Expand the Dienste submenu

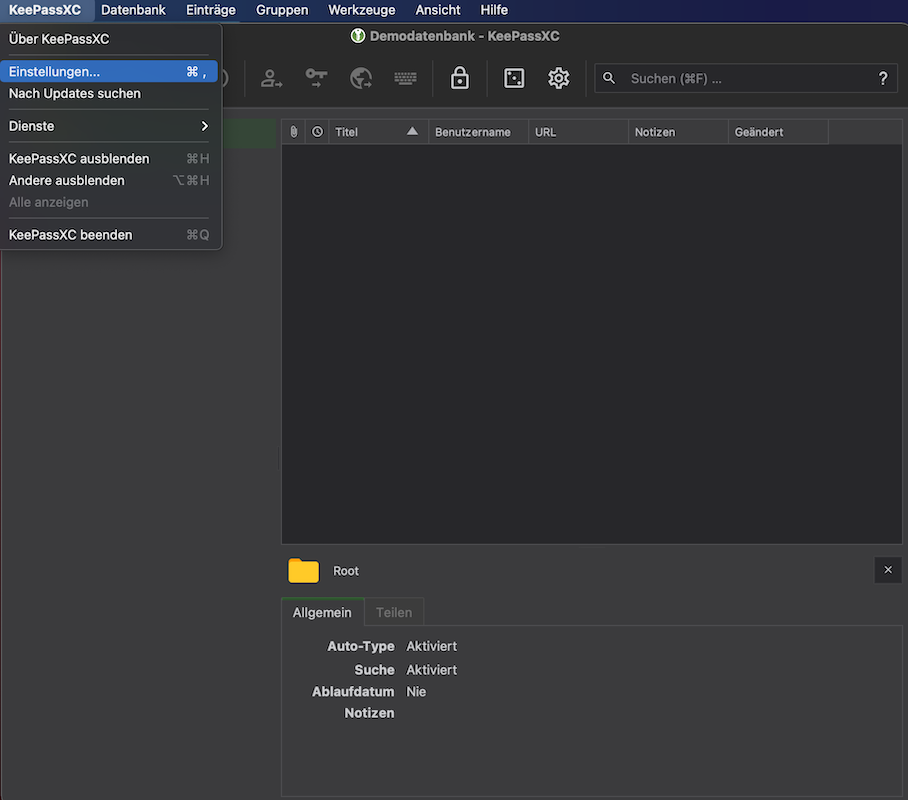click(110, 126)
